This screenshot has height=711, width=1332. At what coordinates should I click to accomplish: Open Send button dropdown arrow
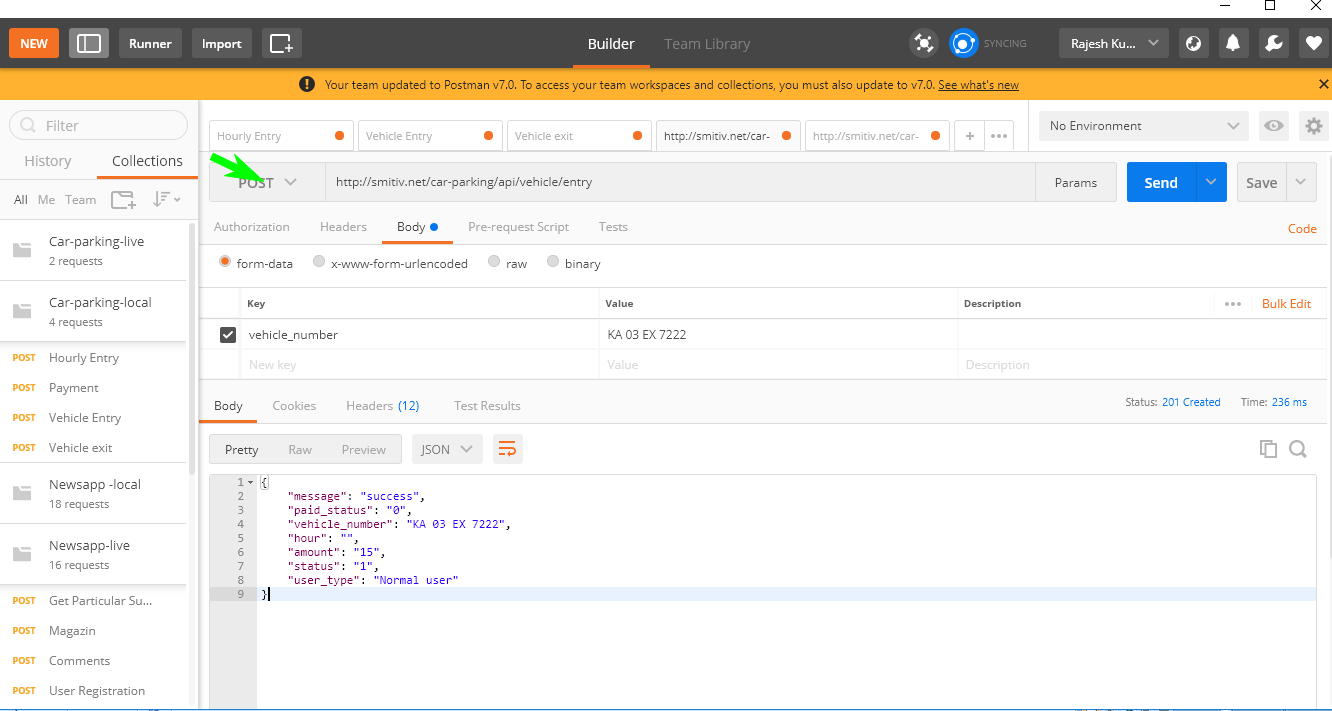coord(1211,182)
